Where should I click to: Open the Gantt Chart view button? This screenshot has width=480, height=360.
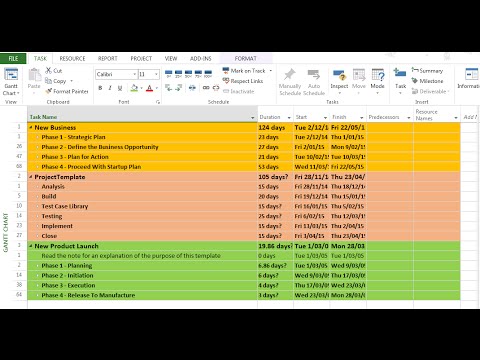[11, 82]
